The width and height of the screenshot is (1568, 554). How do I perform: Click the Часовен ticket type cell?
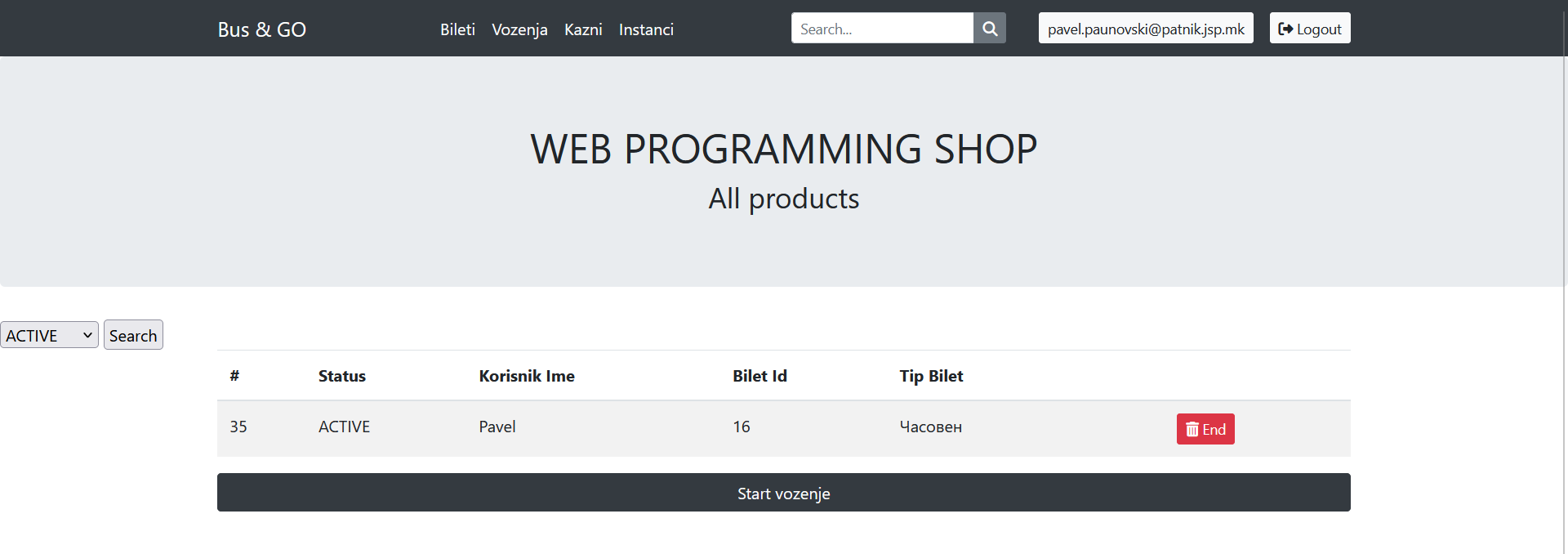pyautogui.click(x=930, y=427)
